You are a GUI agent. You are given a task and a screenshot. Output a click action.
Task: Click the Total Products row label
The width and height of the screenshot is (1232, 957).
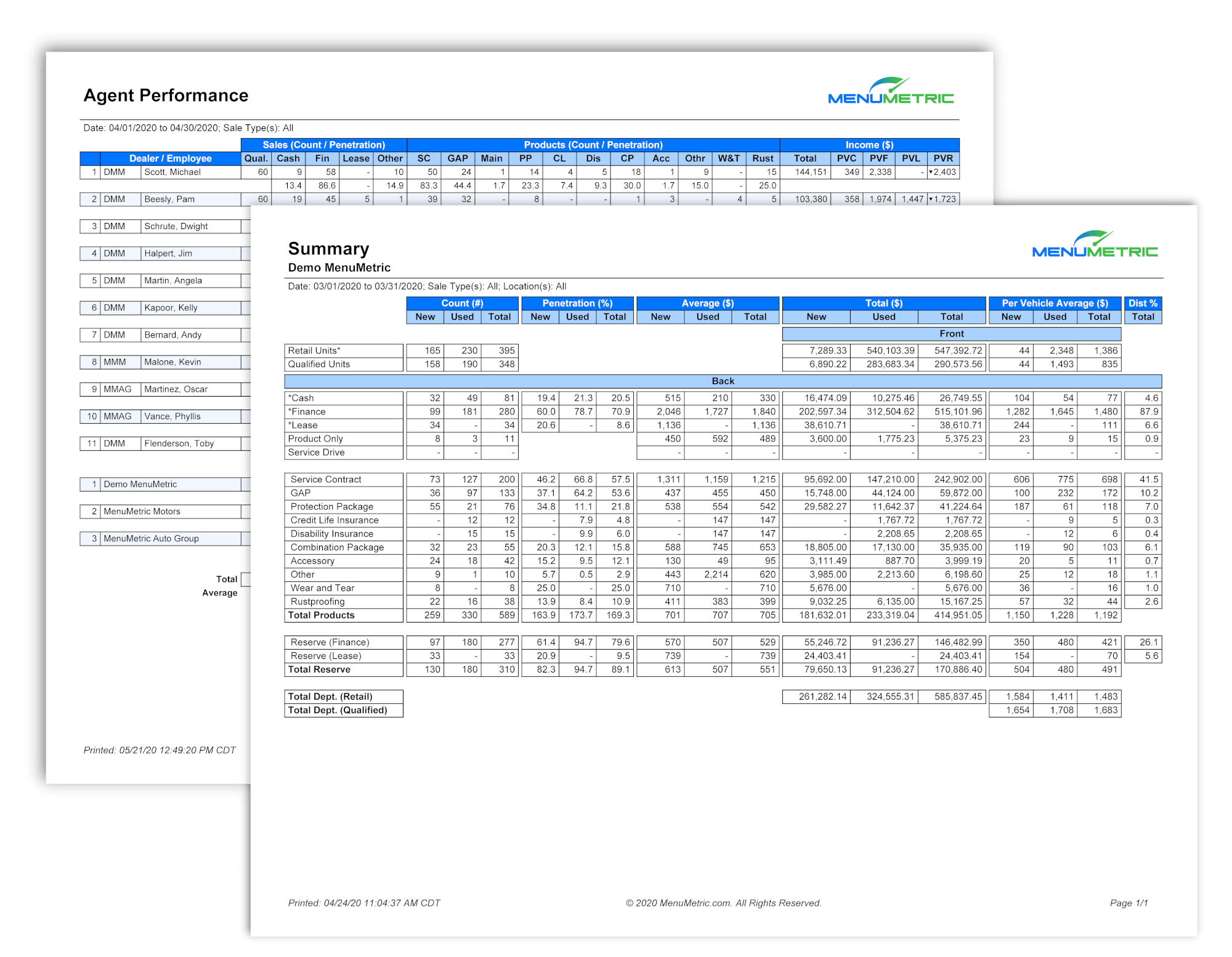pos(320,615)
